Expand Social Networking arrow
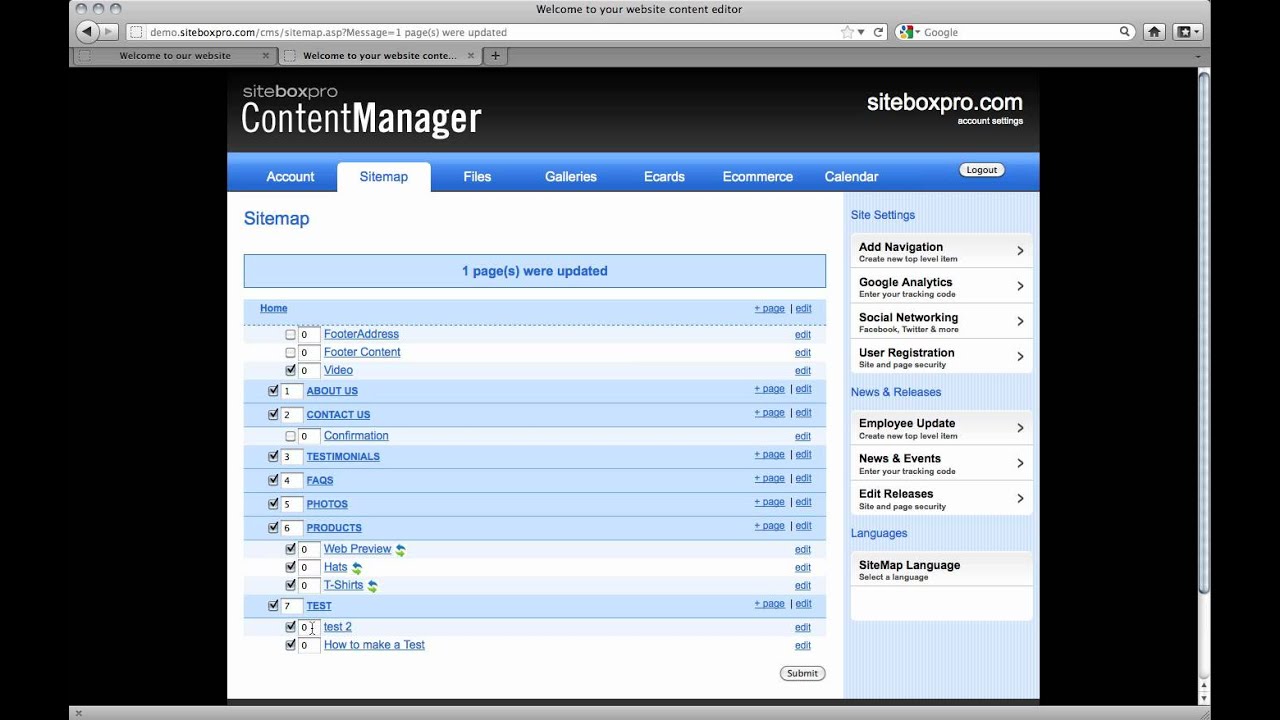1280x720 pixels. 1020,321
